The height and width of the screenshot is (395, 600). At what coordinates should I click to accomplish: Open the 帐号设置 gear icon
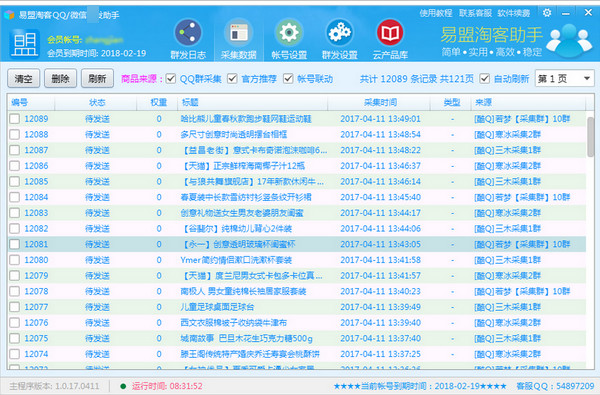(x=289, y=33)
